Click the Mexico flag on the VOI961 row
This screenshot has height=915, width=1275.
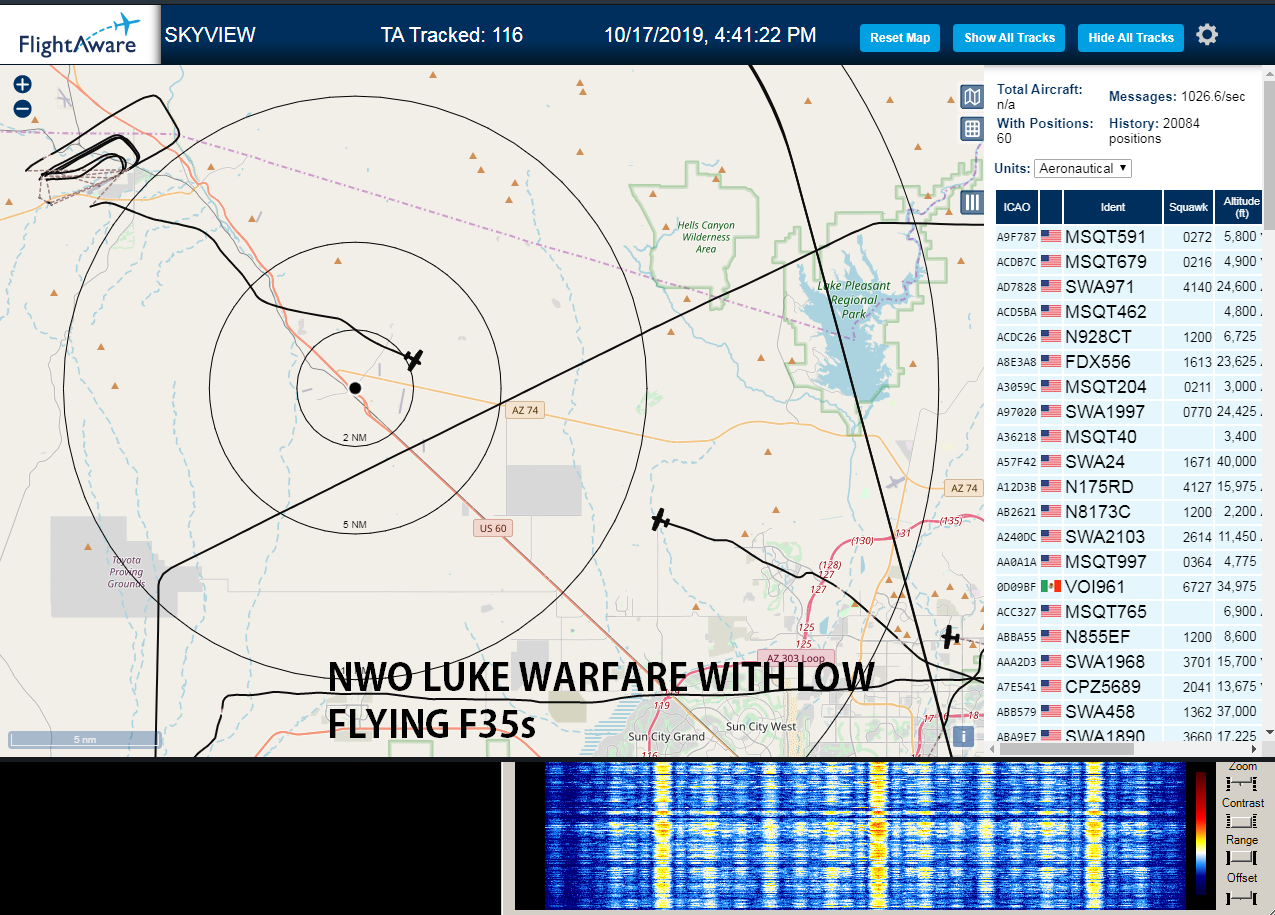point(1051,587)
